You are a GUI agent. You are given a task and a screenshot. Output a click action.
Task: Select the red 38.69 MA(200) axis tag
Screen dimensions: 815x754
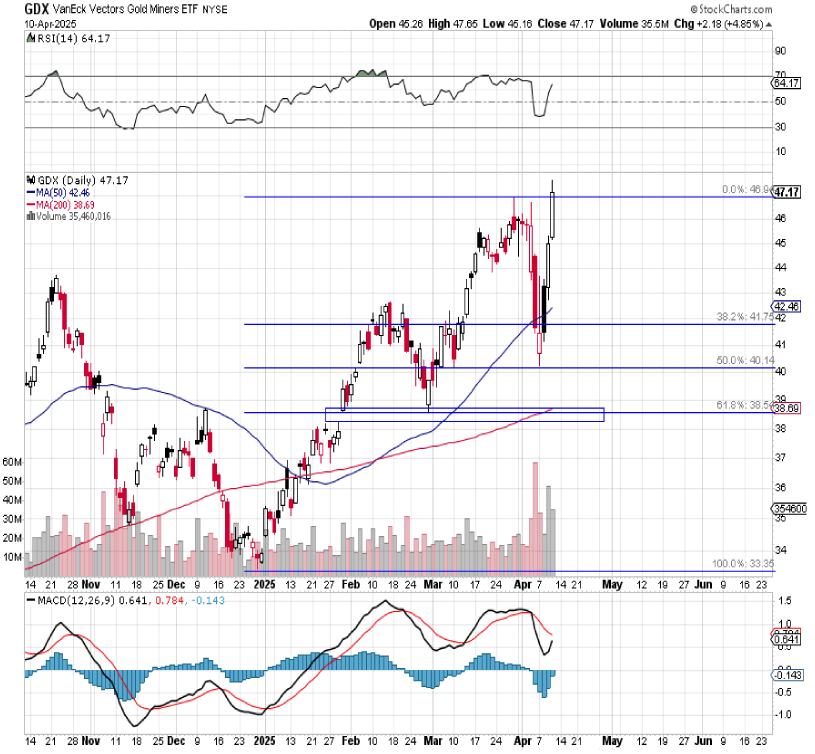tap(788, 409)
